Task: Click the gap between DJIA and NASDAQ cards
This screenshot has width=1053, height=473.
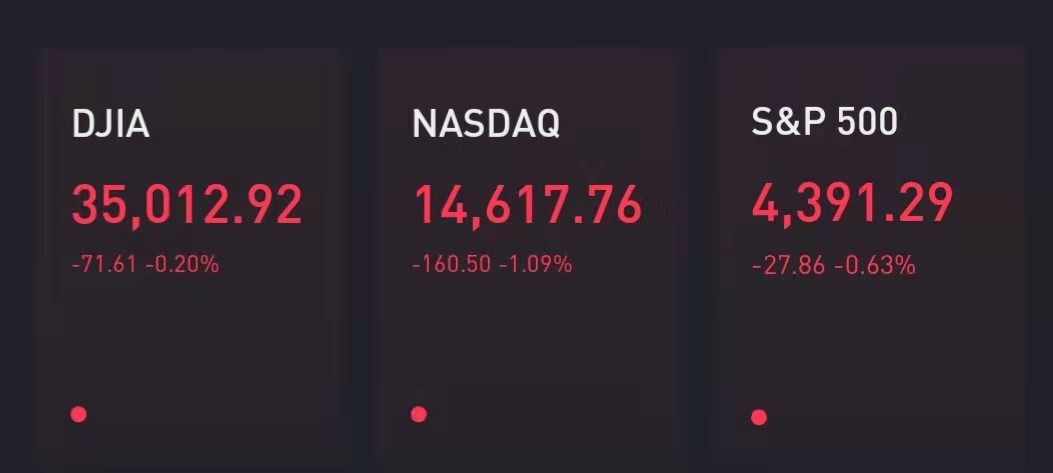Action: point(361,250)
